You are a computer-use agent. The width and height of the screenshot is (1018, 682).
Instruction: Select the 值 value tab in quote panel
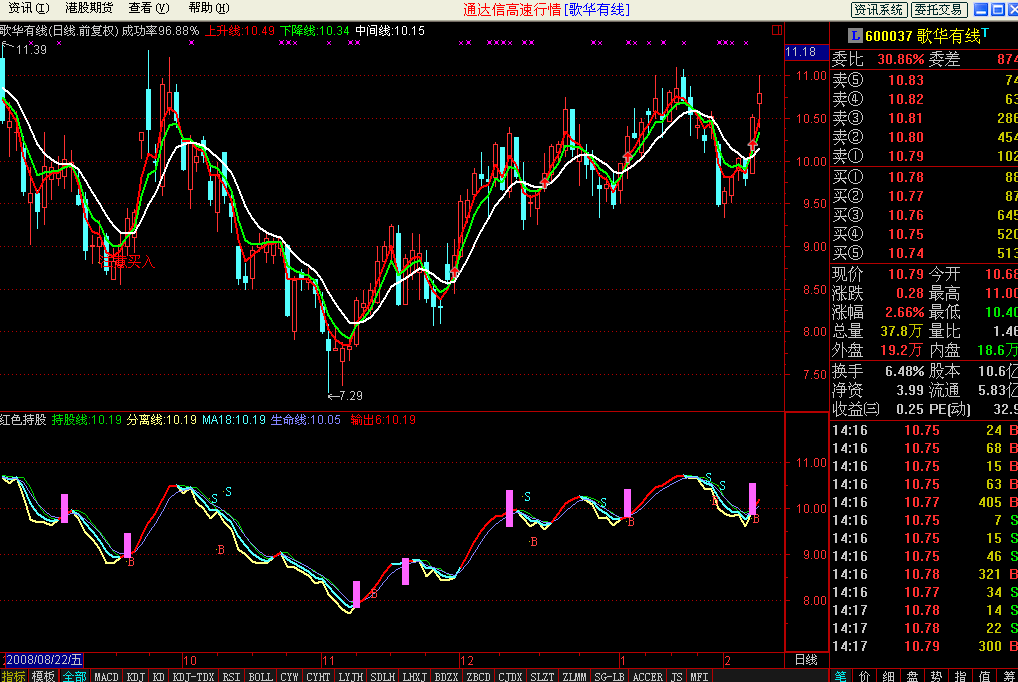pos(984,676)
